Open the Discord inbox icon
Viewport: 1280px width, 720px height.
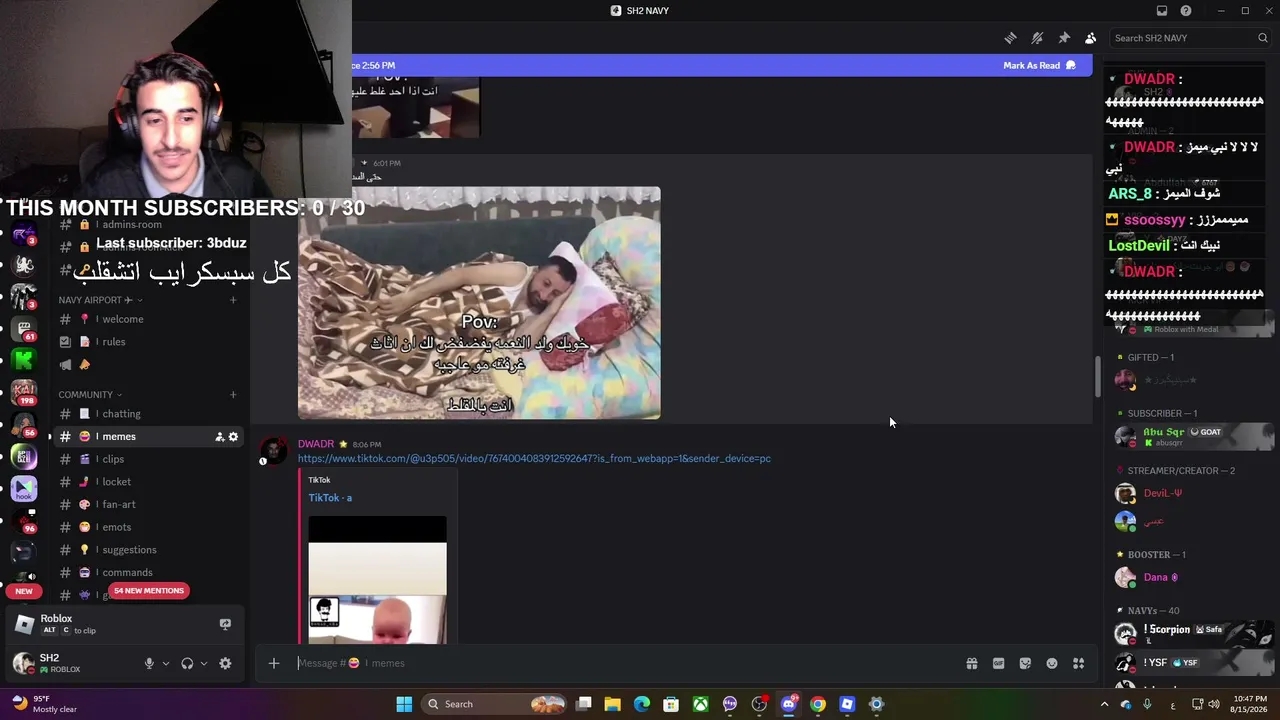coord(1162,11)
